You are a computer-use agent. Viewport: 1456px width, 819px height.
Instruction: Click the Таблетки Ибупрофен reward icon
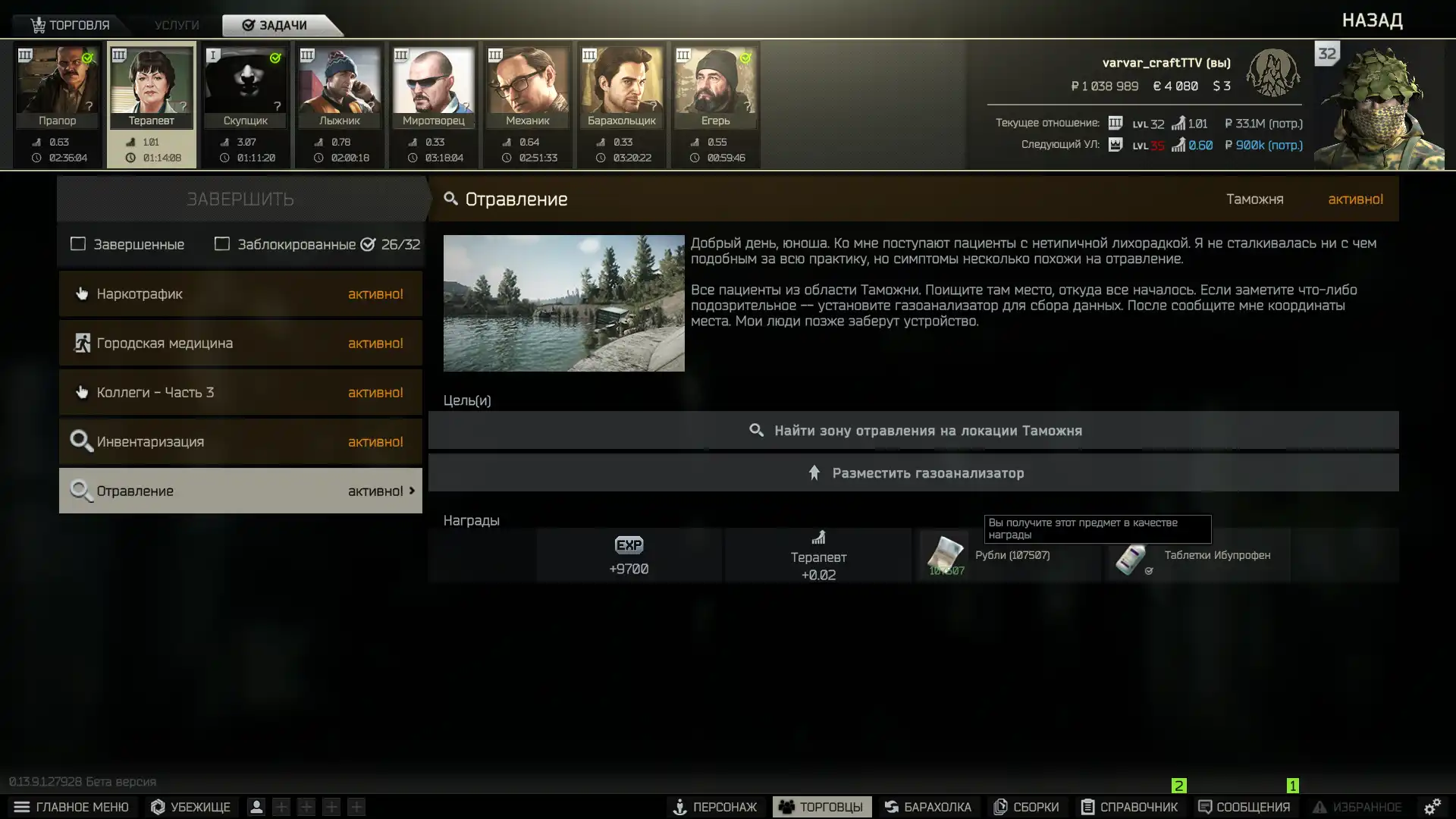(x=1131, y=560)
